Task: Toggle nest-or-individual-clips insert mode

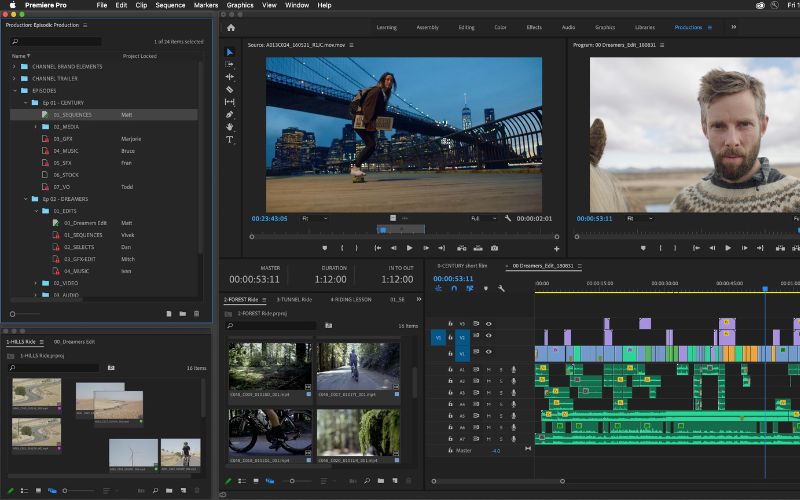Action: 438,289
